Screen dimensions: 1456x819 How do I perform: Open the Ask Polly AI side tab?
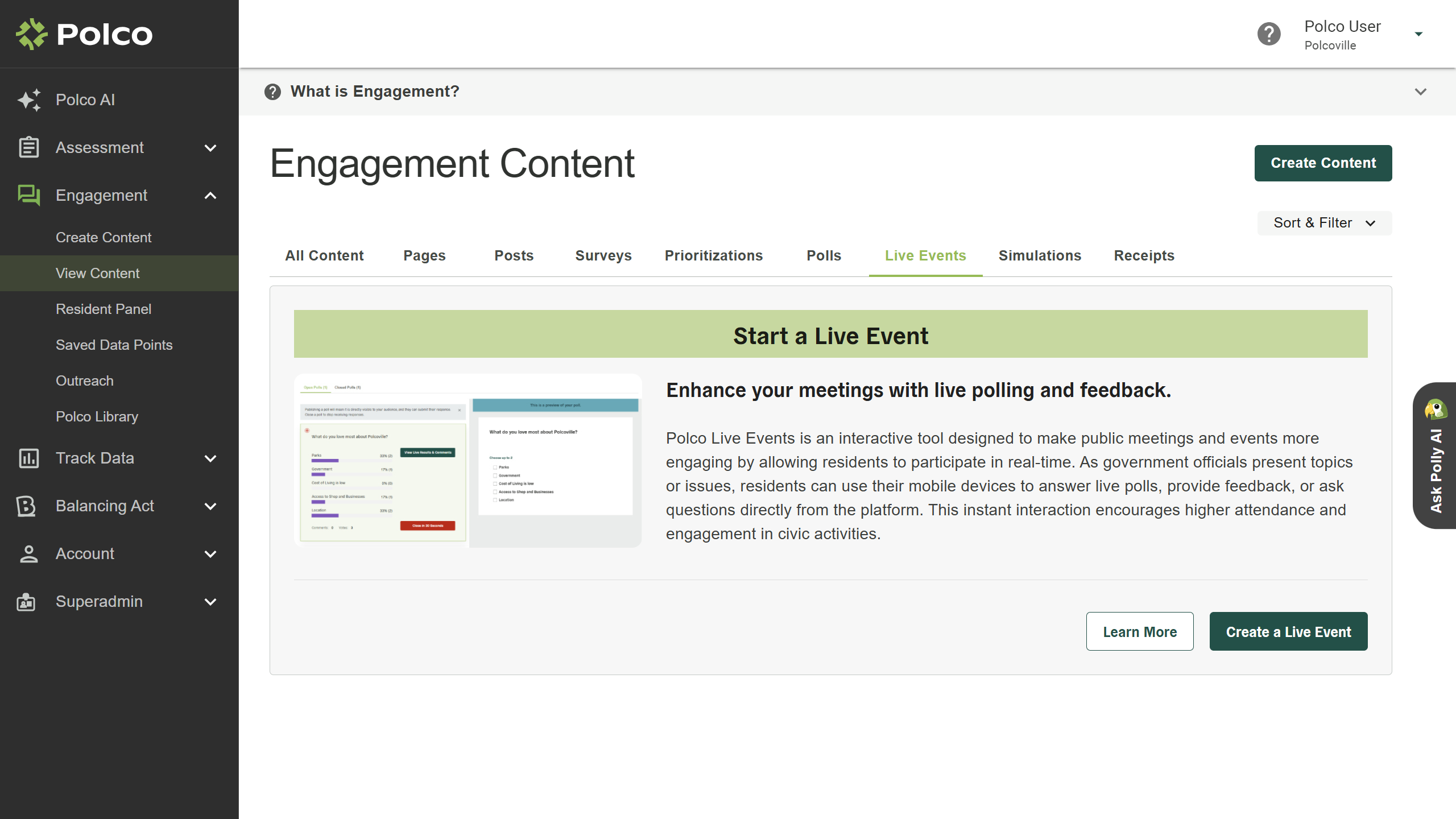point(1435,456)
